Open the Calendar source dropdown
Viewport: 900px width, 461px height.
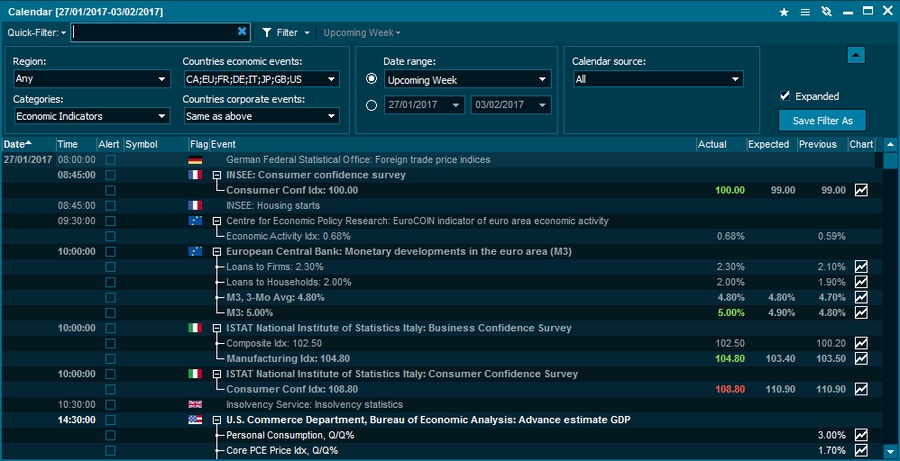pos(658,79)
